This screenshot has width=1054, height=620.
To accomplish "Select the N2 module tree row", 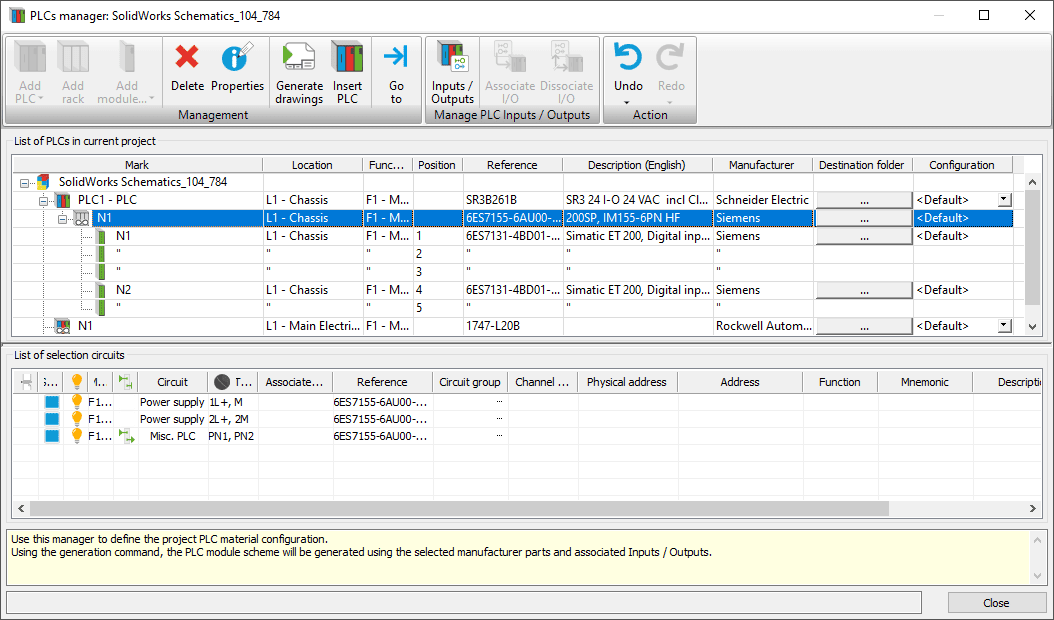I will tap(514, 290).
